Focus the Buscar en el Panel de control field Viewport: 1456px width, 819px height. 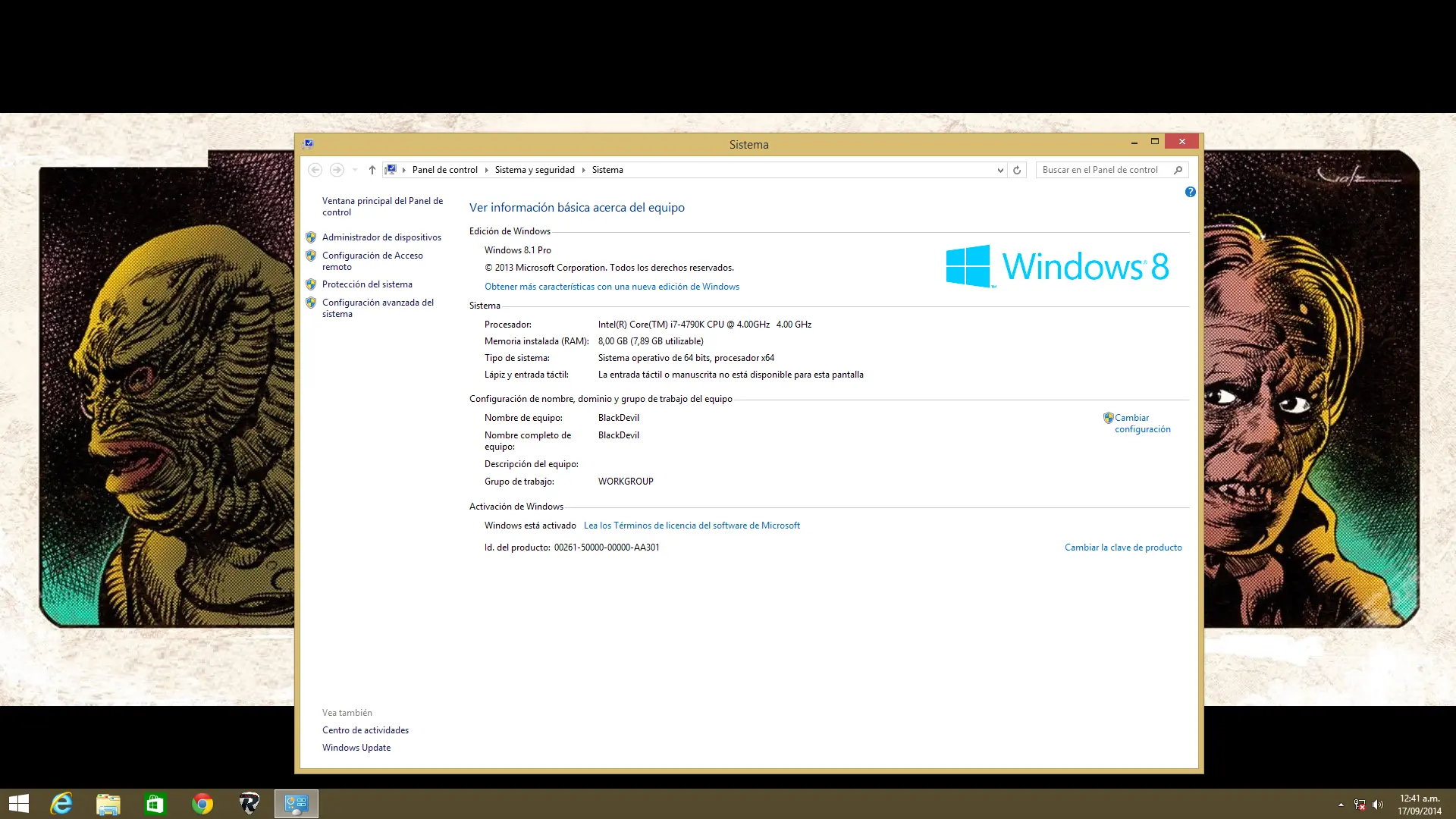(x=1112, y=170)
